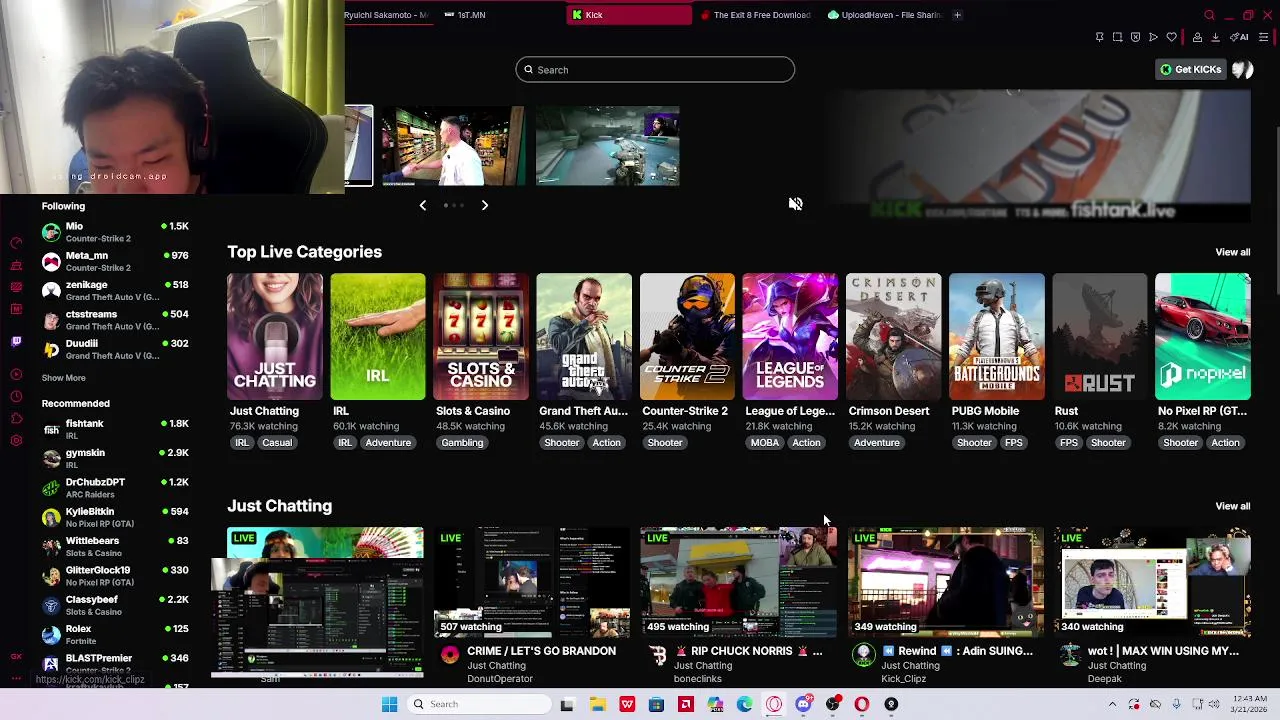Open the downloads icon in toolbar
Image resolution: width=1280 pixels, height=720 pixels.
pos(1215,37)
